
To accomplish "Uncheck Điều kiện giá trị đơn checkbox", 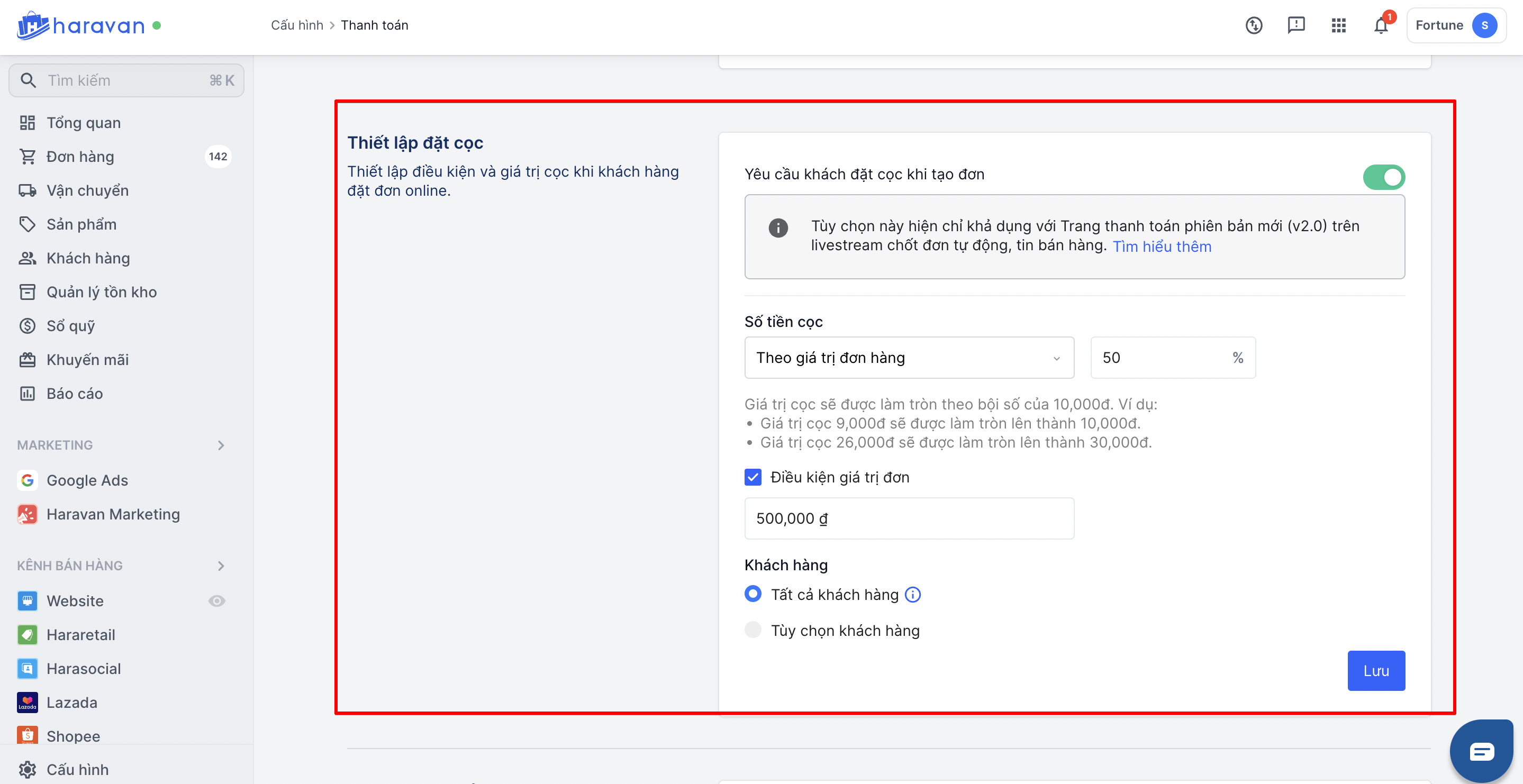I will click(753, 477).
